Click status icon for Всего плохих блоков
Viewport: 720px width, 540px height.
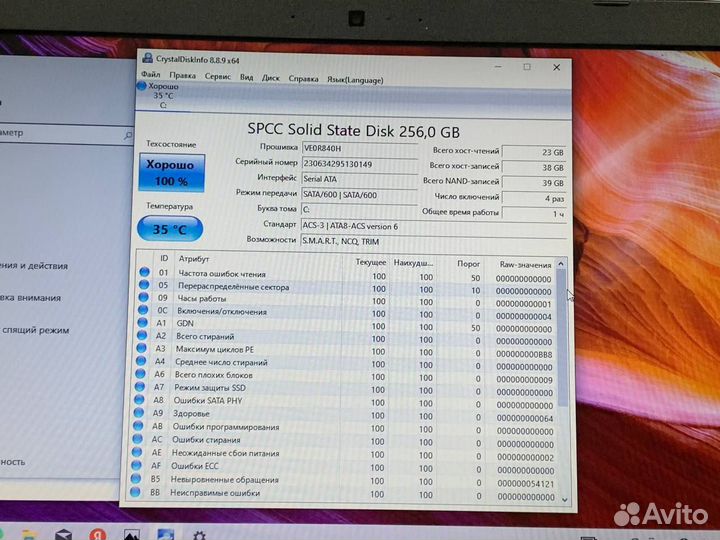[x=140, y=374]
